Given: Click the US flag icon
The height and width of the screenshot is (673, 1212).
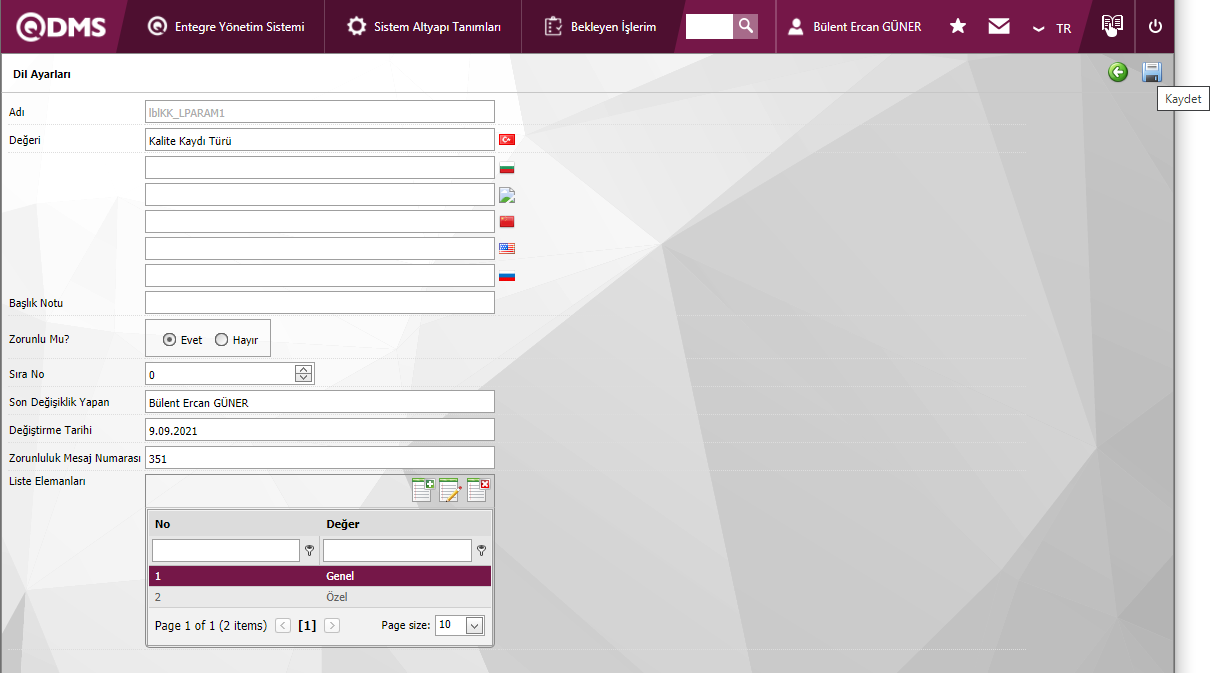Looking at the screenshot, I should pos(507,248).
